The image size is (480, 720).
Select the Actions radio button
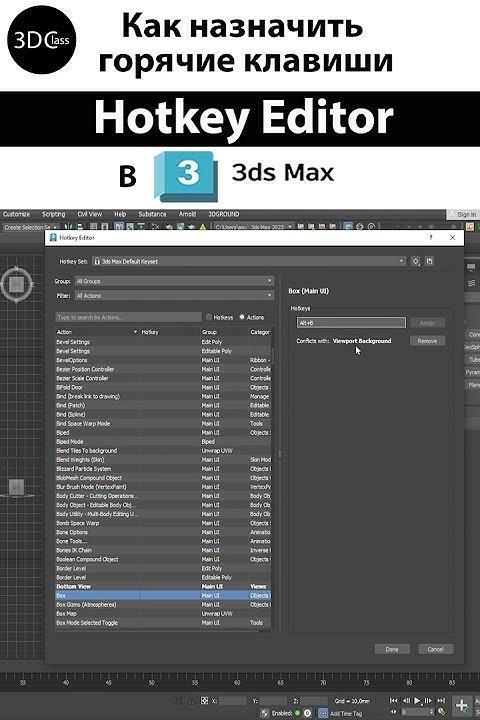click(242, 317)
